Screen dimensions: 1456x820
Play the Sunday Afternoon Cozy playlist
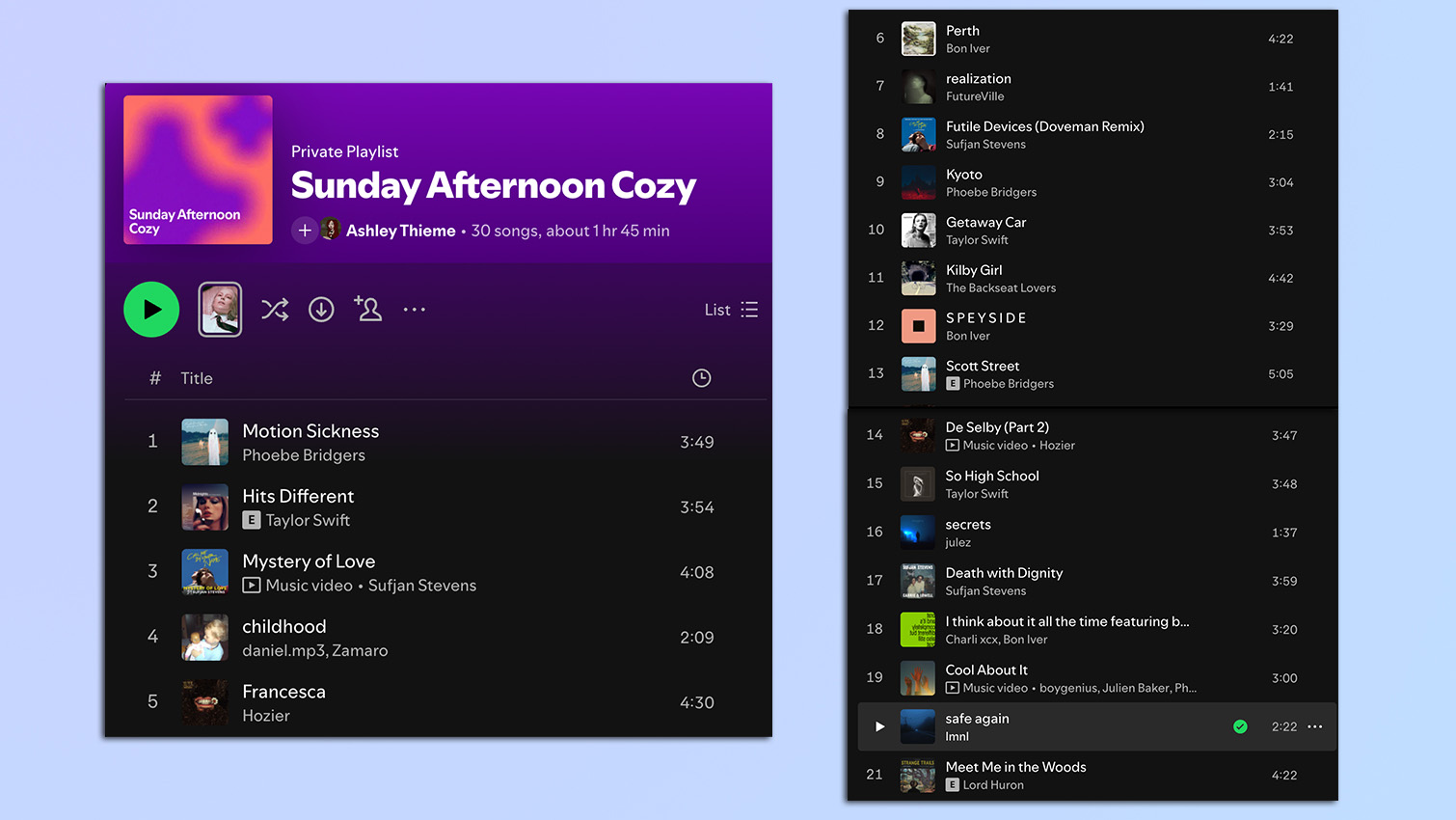pos(151,309)
